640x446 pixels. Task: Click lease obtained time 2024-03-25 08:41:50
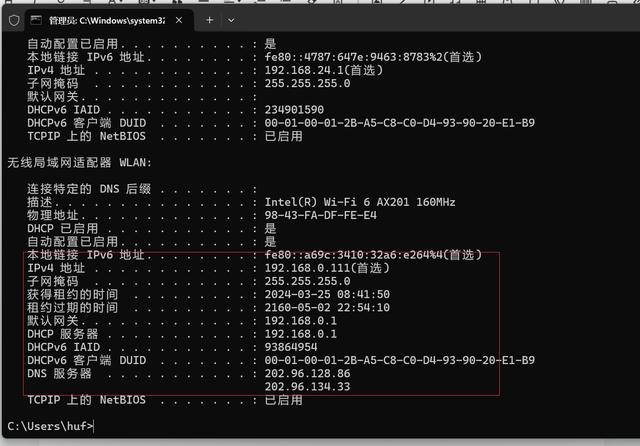(327, 294)
